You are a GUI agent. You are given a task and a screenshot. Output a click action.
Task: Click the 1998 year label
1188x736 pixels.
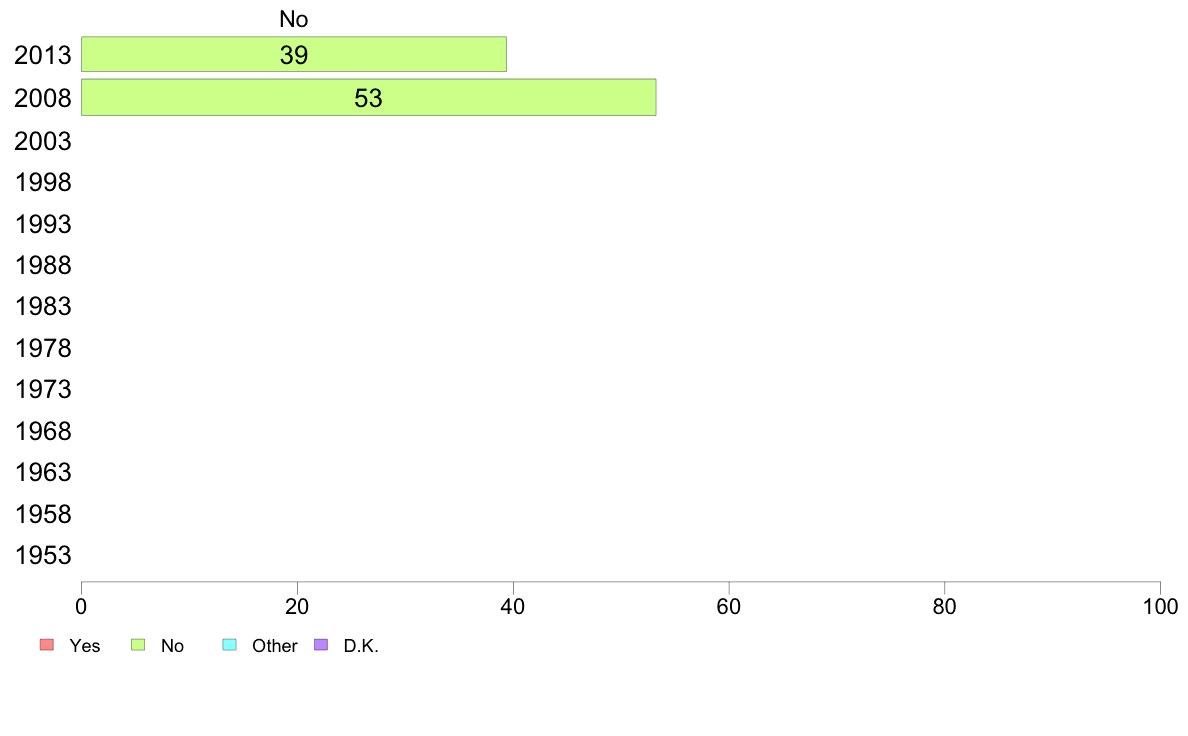tap(42, 183)
